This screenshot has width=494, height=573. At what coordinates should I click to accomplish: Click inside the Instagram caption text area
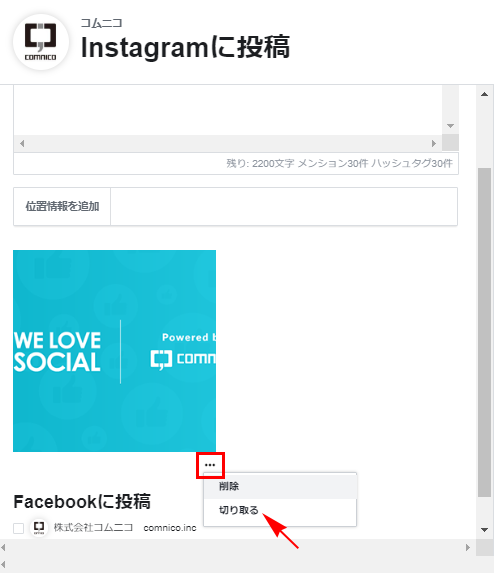[228, 110]
